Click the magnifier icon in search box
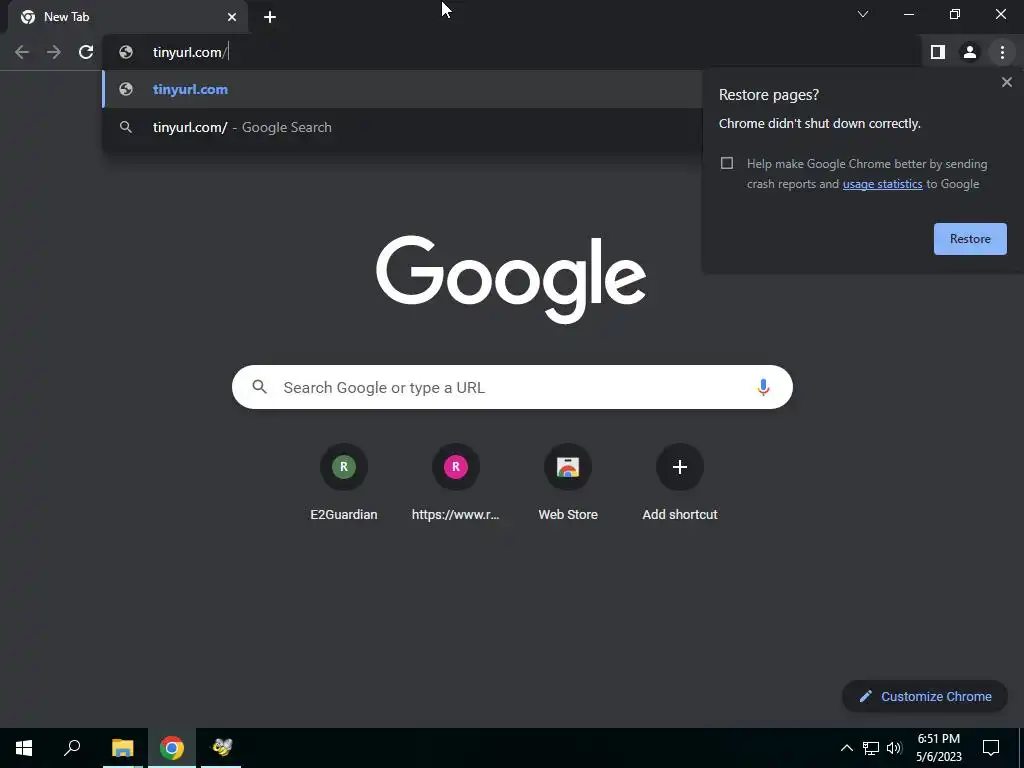Viewport: 1024px width, 768px height. (x=259, y=387)
